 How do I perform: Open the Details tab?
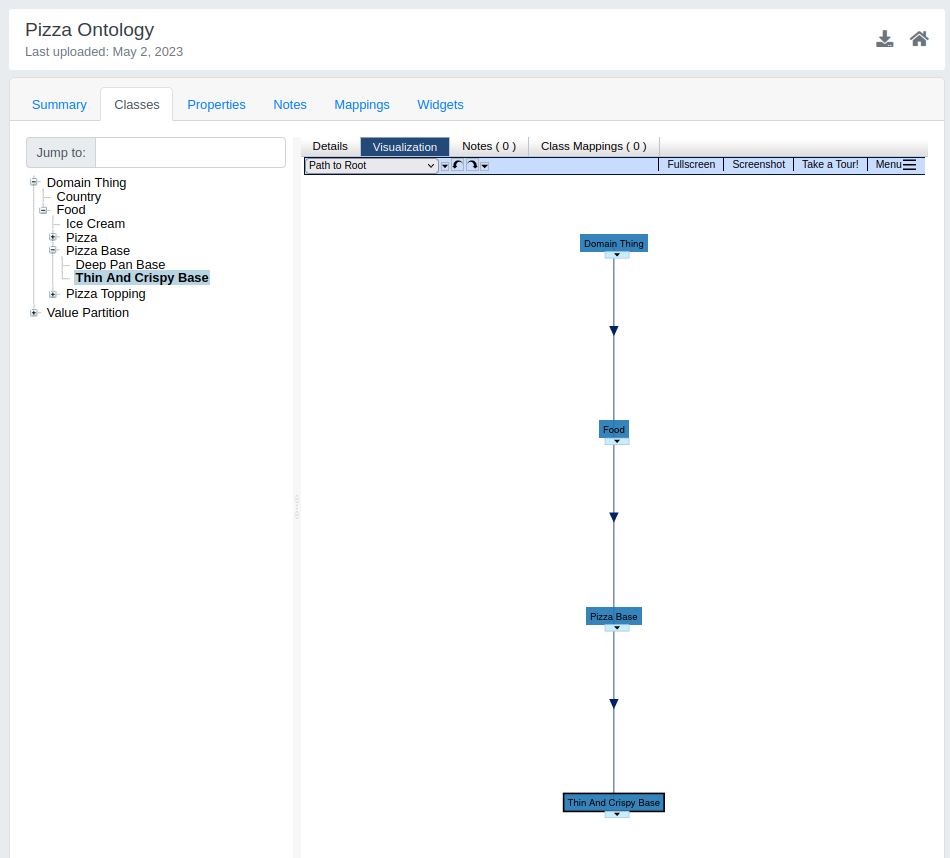pos(330,145)
